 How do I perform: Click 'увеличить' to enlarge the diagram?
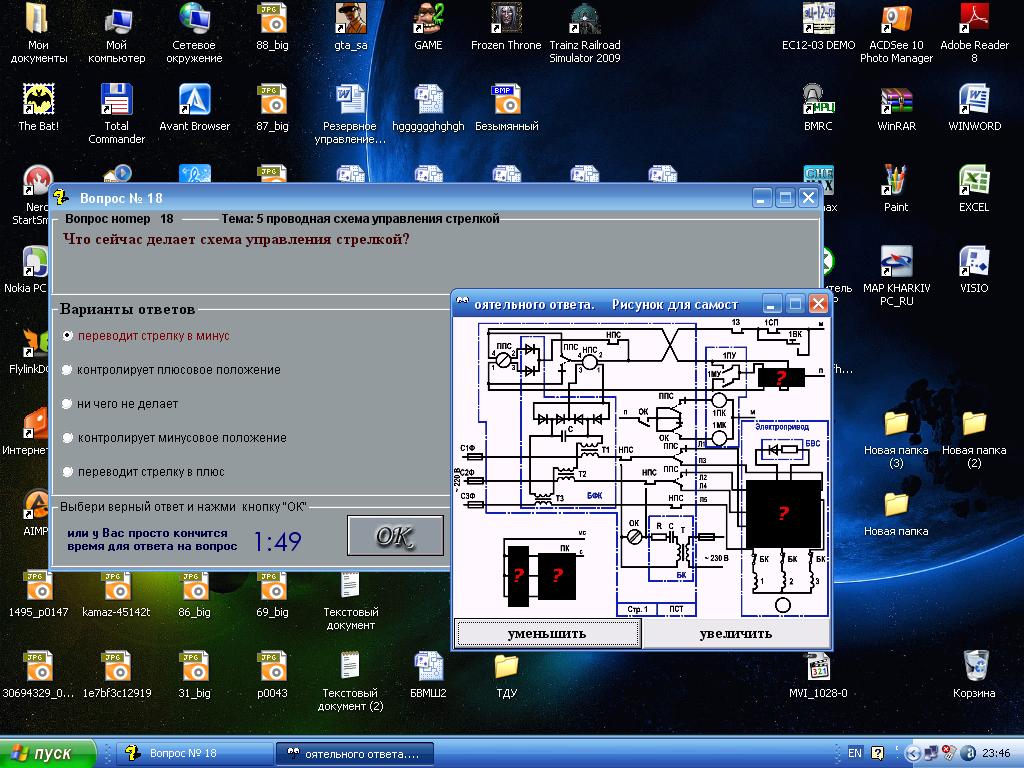735,633
